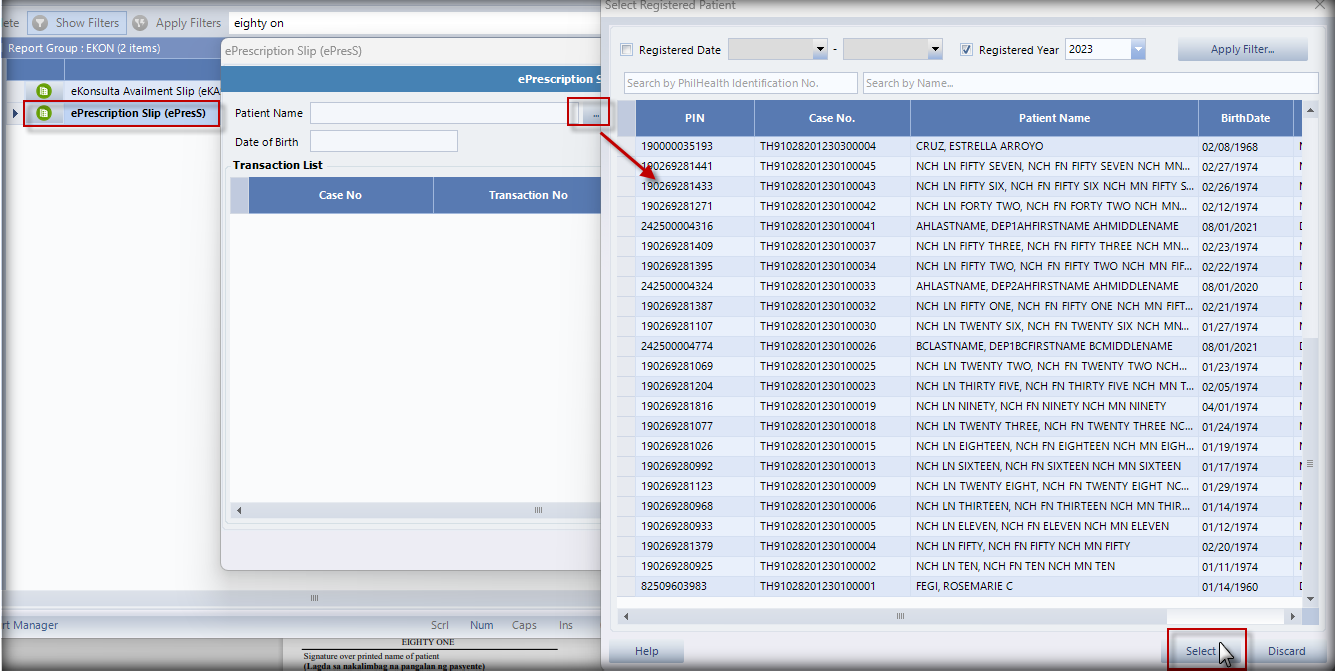Image resolution: width=1335 pixels, height=671 pixels.
Task: Open Help in the patient dialog
Action: [x=647, y=651]
